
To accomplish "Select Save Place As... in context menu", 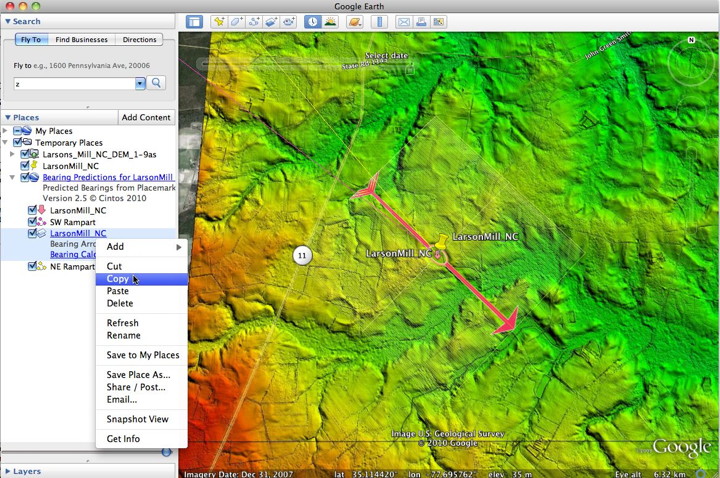I will 138,375.
